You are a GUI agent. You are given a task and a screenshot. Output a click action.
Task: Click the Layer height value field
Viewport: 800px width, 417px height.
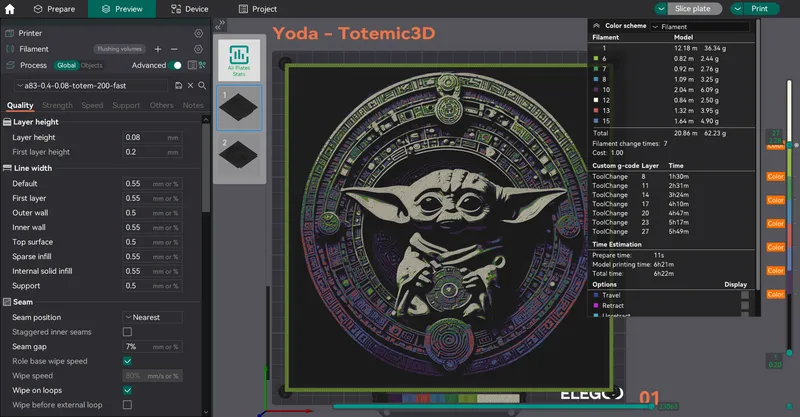pyautogui.click(x=153, y=137)
